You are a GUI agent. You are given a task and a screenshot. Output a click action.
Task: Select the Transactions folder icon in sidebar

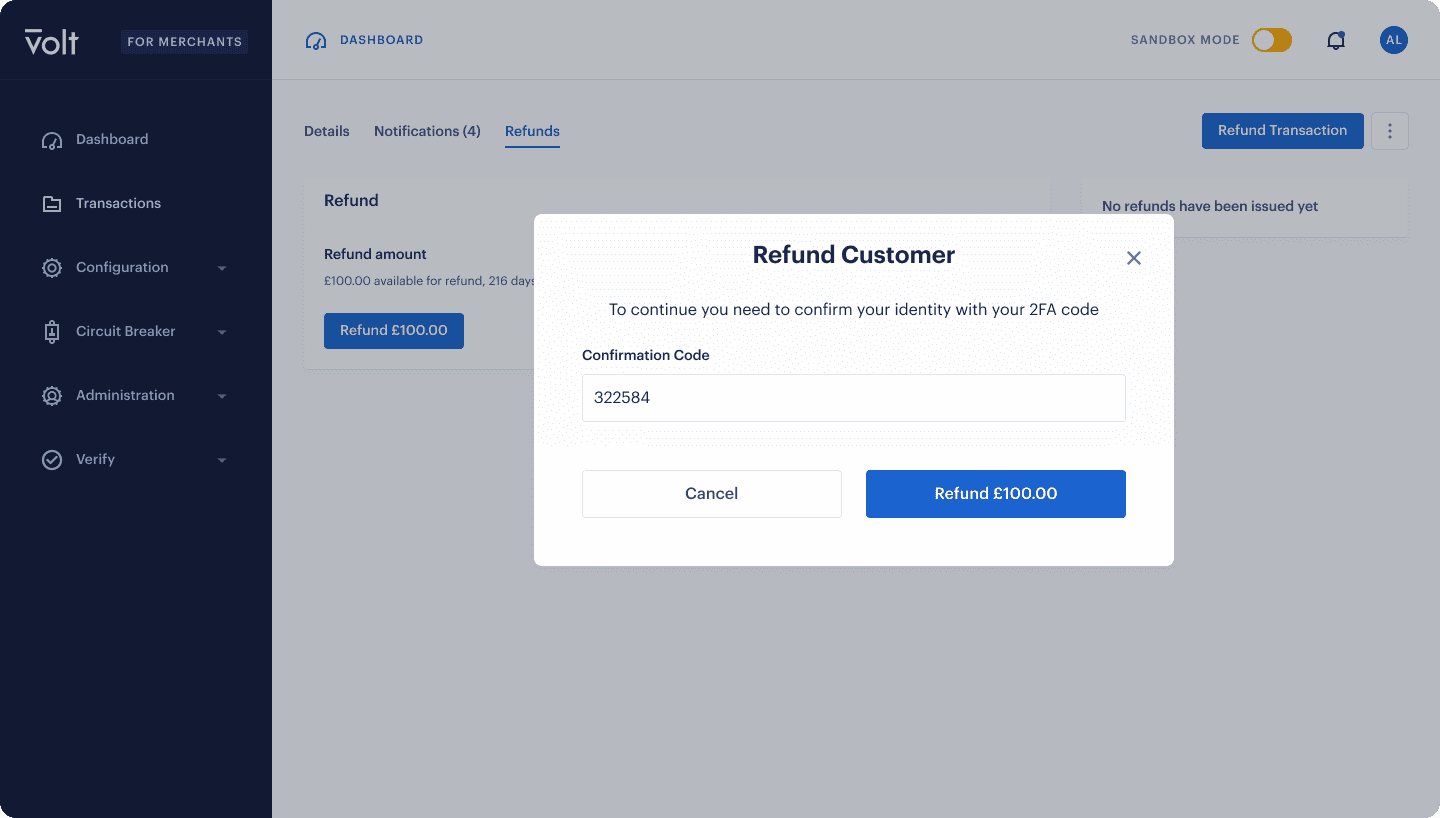52,203
